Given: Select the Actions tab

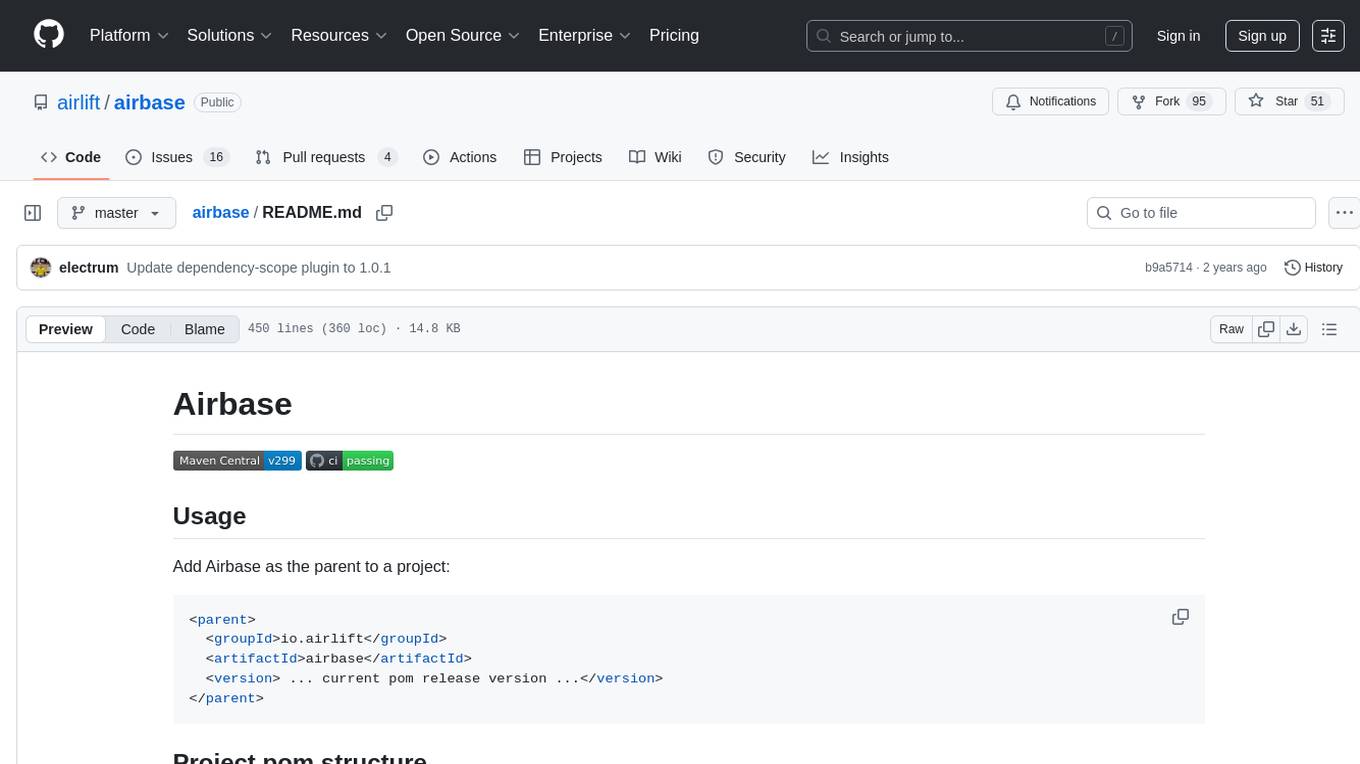Looking at the screenshot, I should 460,157.
